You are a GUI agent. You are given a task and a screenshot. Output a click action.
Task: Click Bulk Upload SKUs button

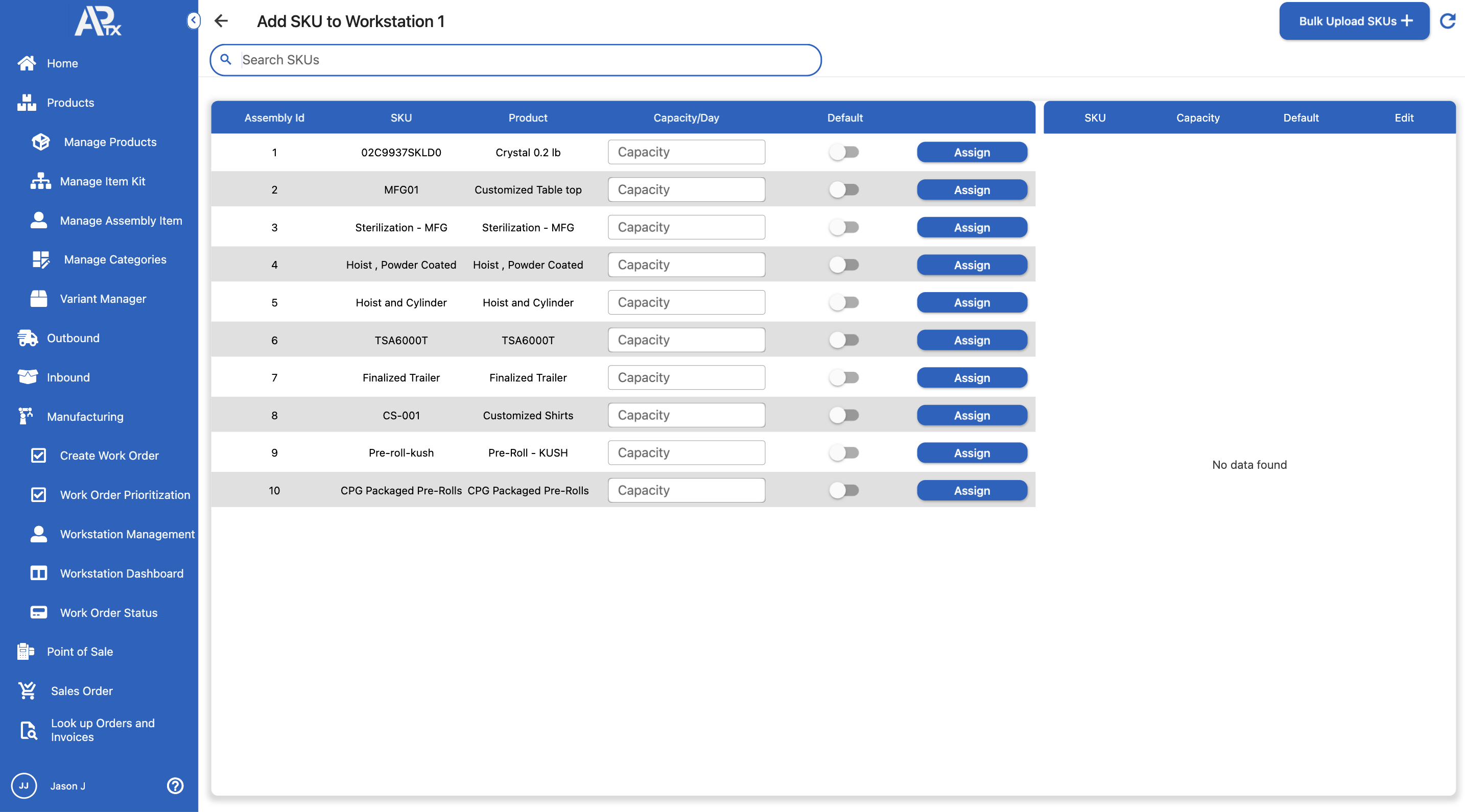[1354, 21]
